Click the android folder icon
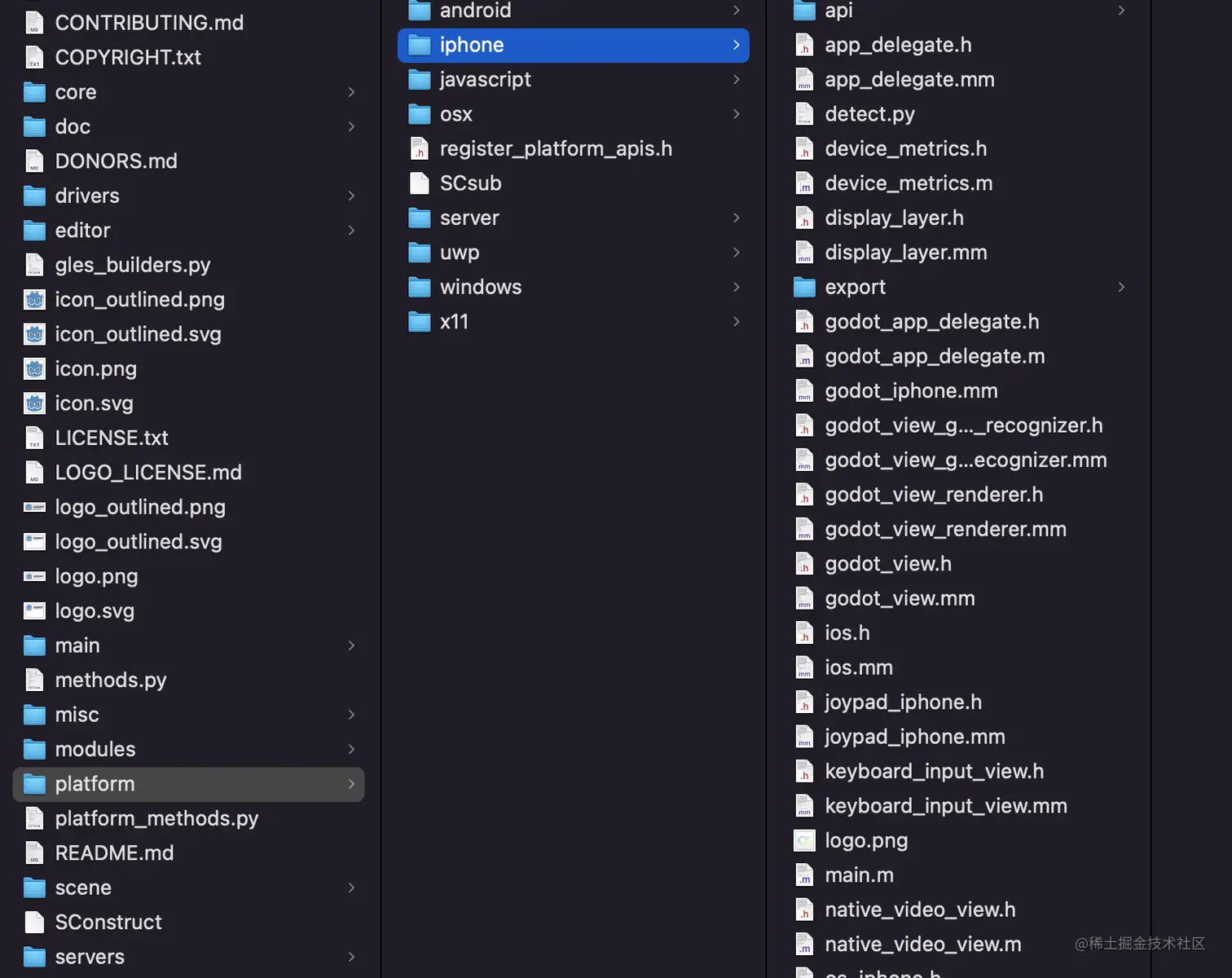This screenshot has height=978, width=1232. (x=419, y=11)
